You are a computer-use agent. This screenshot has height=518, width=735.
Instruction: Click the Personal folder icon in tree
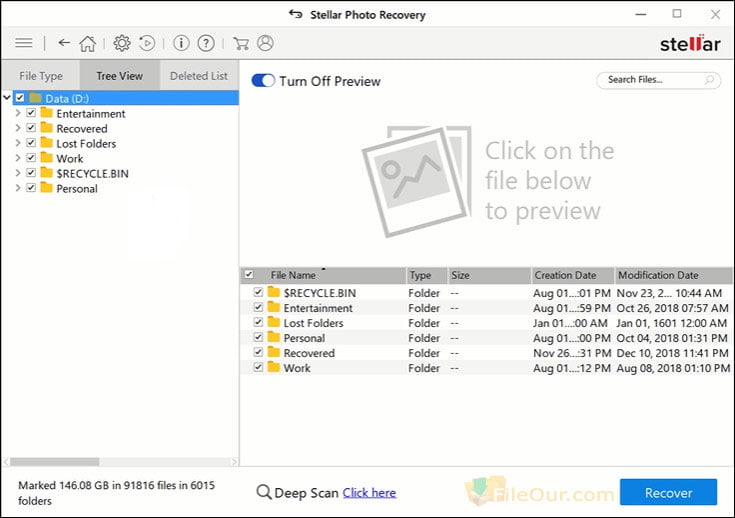(46, 188)
